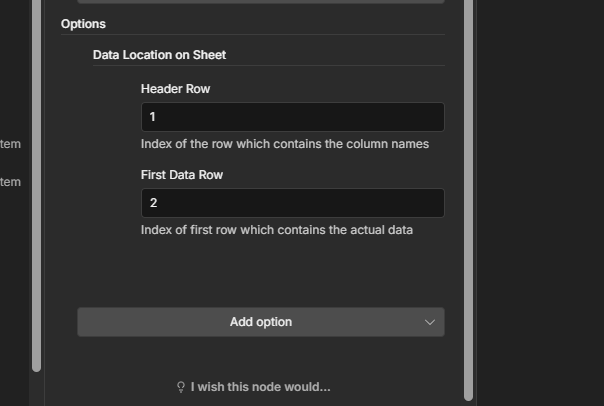The image size is (604, 406).
Task: Click the dark canvas area right of panel
Action: [x=540, y=200]
